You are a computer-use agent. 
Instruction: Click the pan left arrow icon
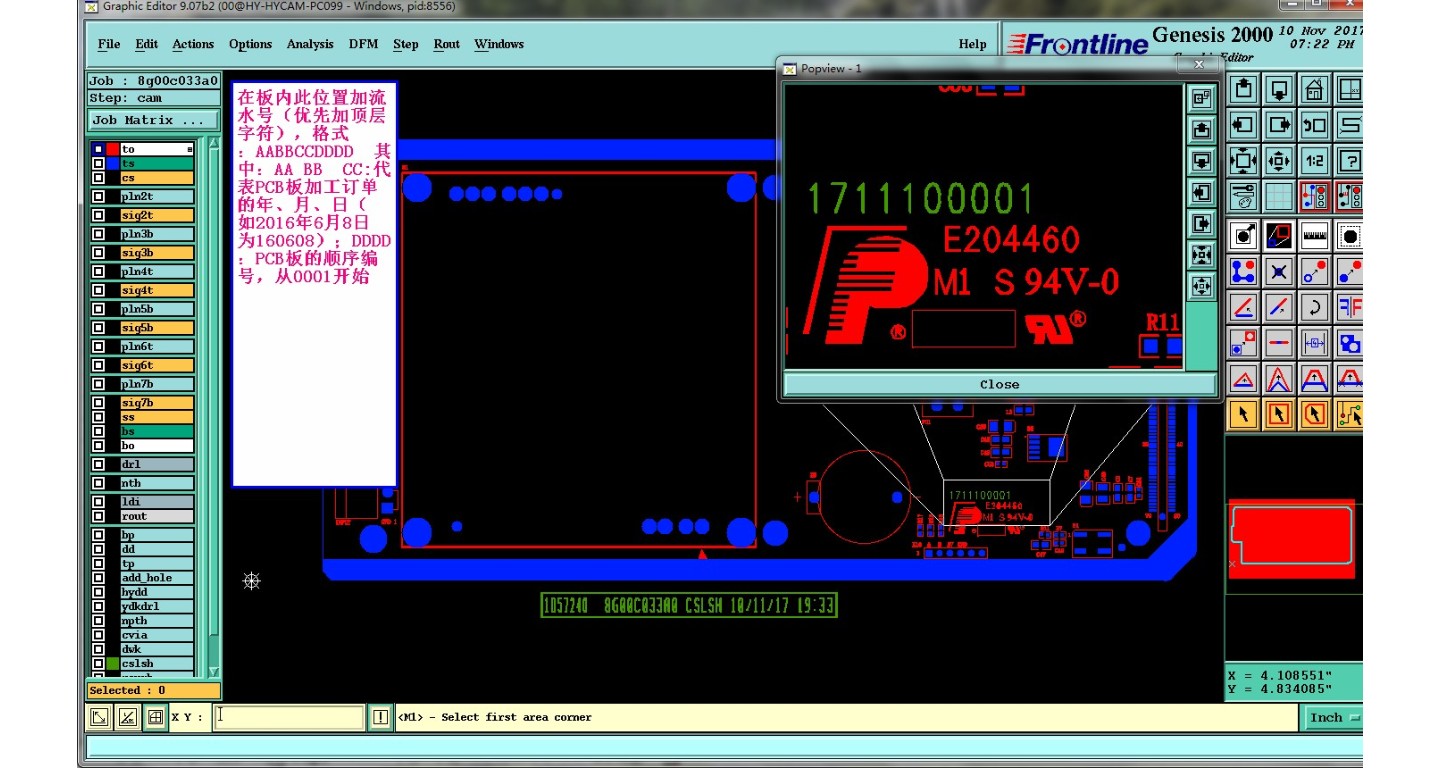(x=1243, y=125)
